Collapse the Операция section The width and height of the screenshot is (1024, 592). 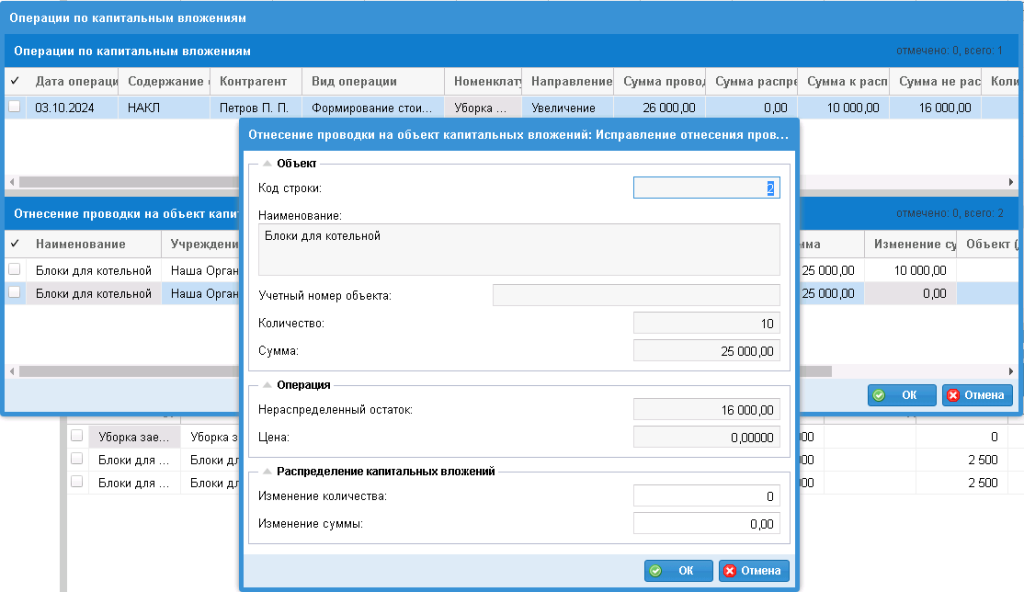267,385
